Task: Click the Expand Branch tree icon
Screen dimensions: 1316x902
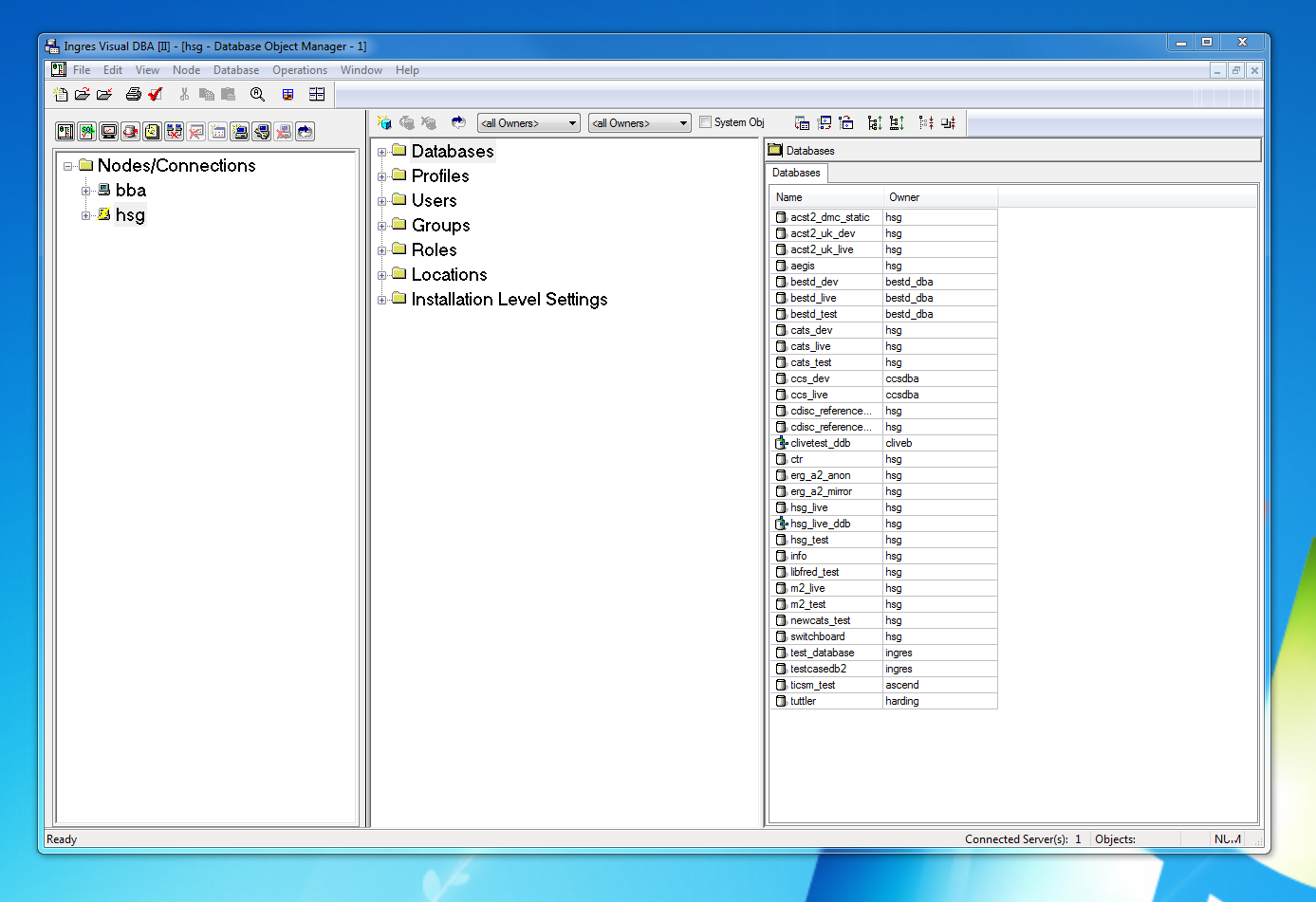Action: tap(875, 122)
